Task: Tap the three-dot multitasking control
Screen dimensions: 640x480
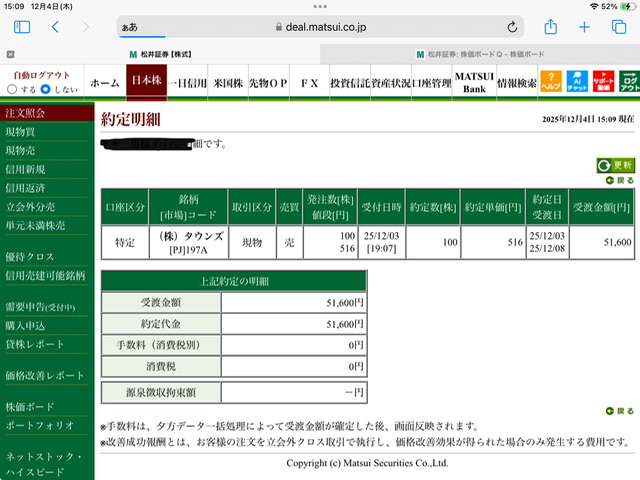Action: pos(320,7)
